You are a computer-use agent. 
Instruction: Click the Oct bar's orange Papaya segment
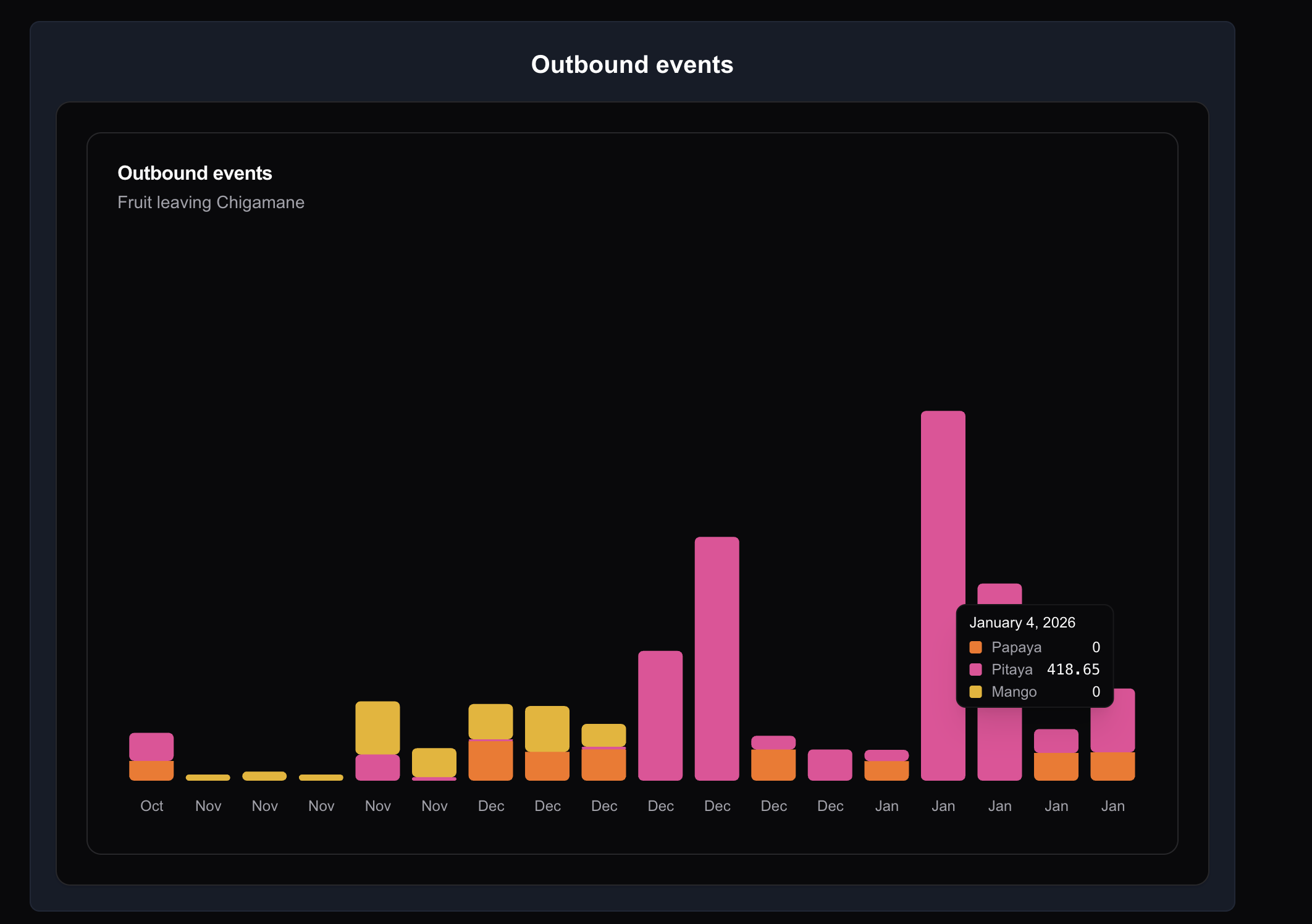pyautogui.click(x=151, y=770)
